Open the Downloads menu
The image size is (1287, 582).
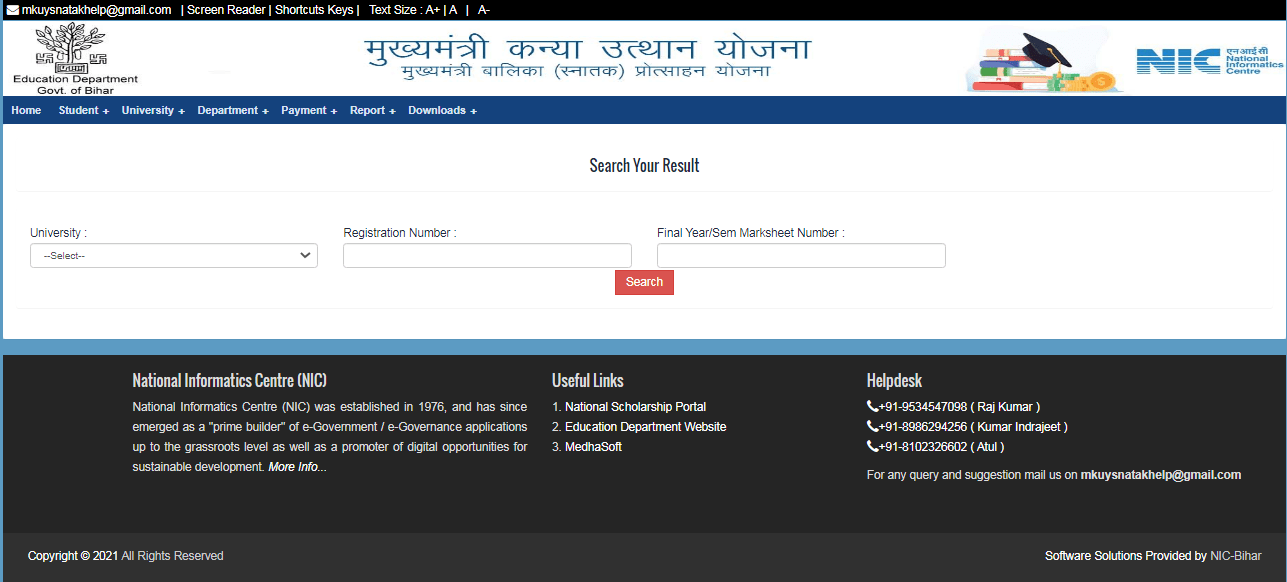click(x=442, y=111)
